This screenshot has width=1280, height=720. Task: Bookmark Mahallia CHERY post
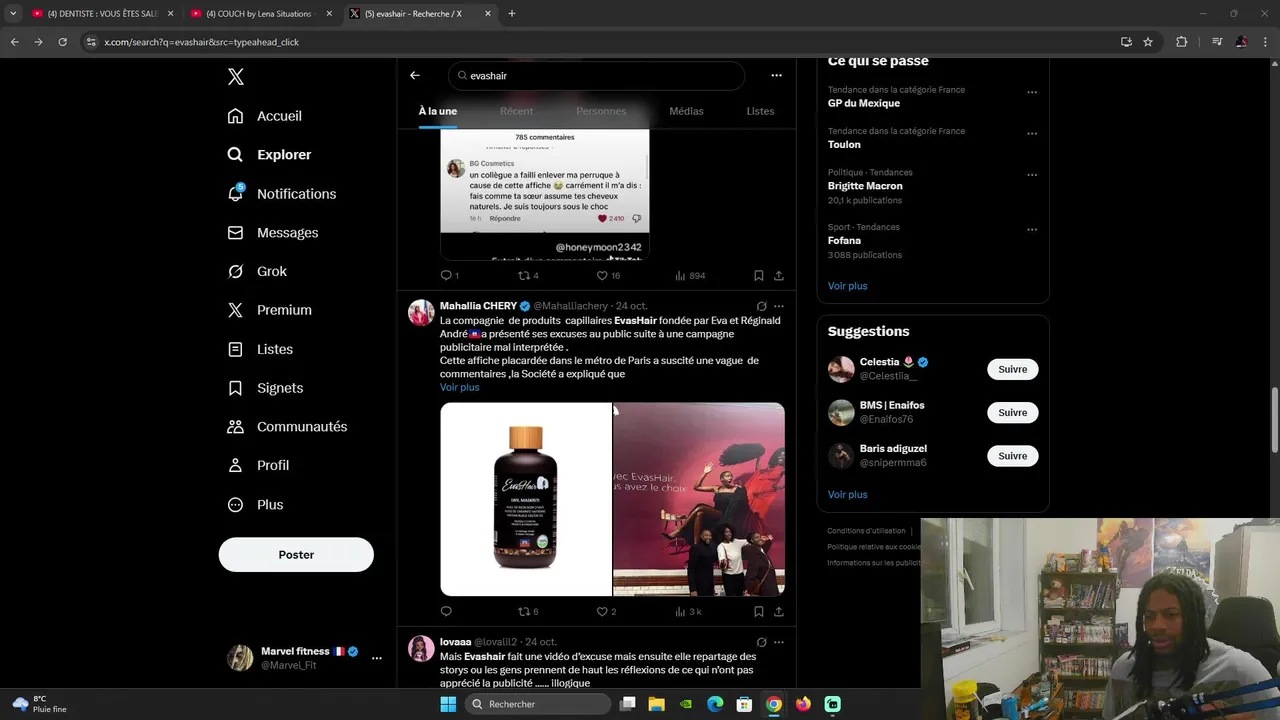click(758, 611)
